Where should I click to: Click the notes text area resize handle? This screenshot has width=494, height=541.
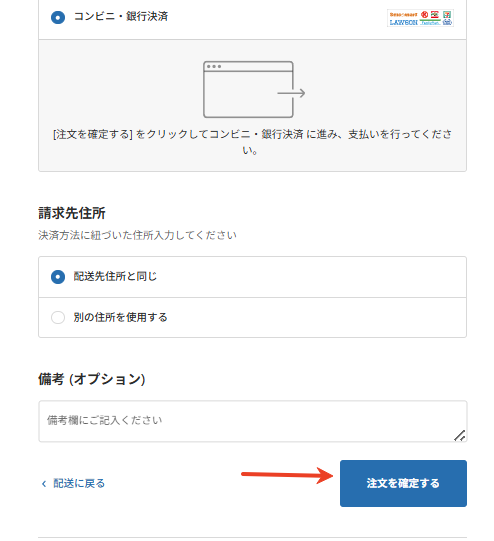460,436
